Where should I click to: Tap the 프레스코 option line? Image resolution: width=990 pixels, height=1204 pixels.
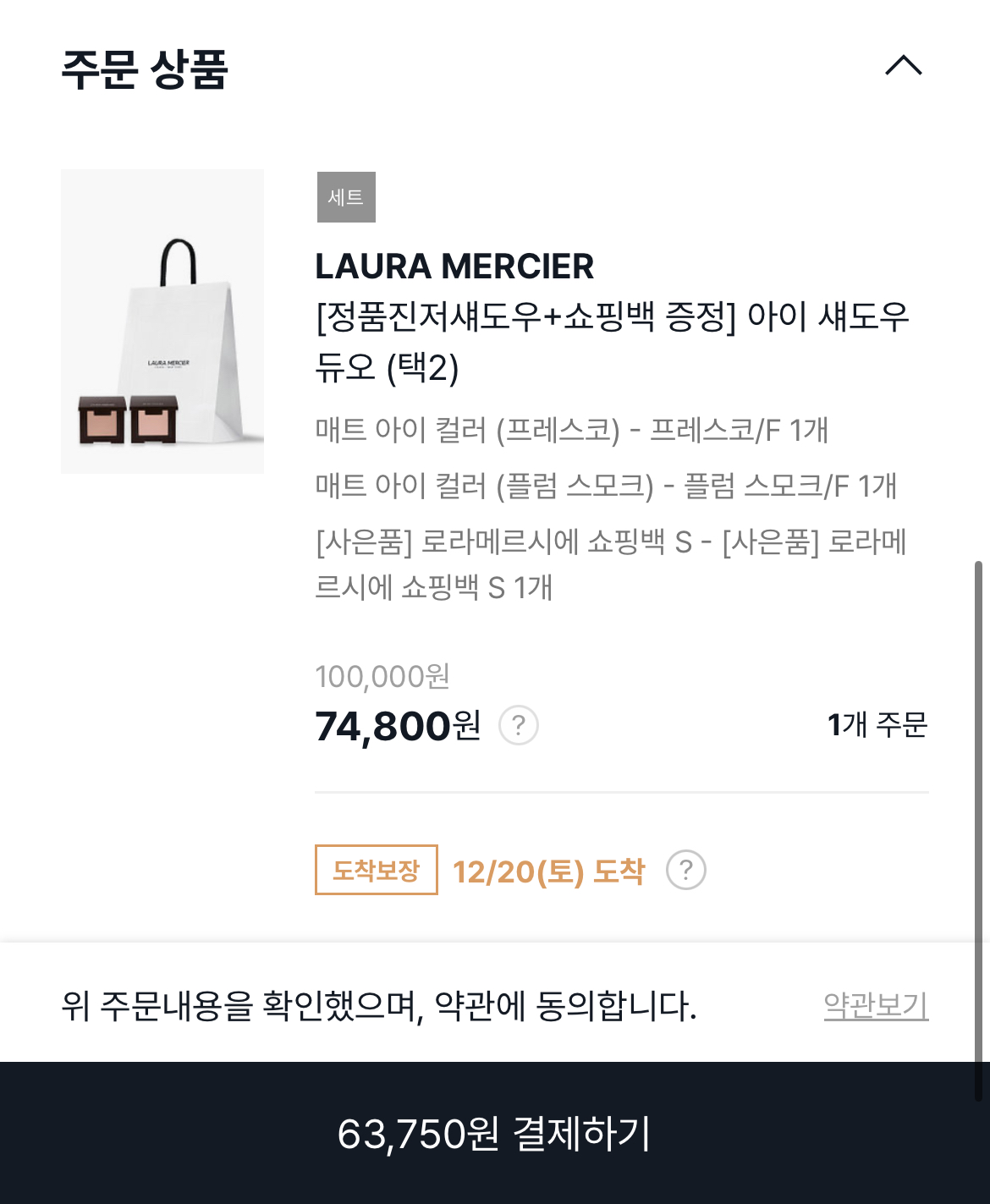pyautogui.click(x=571, y=430)
